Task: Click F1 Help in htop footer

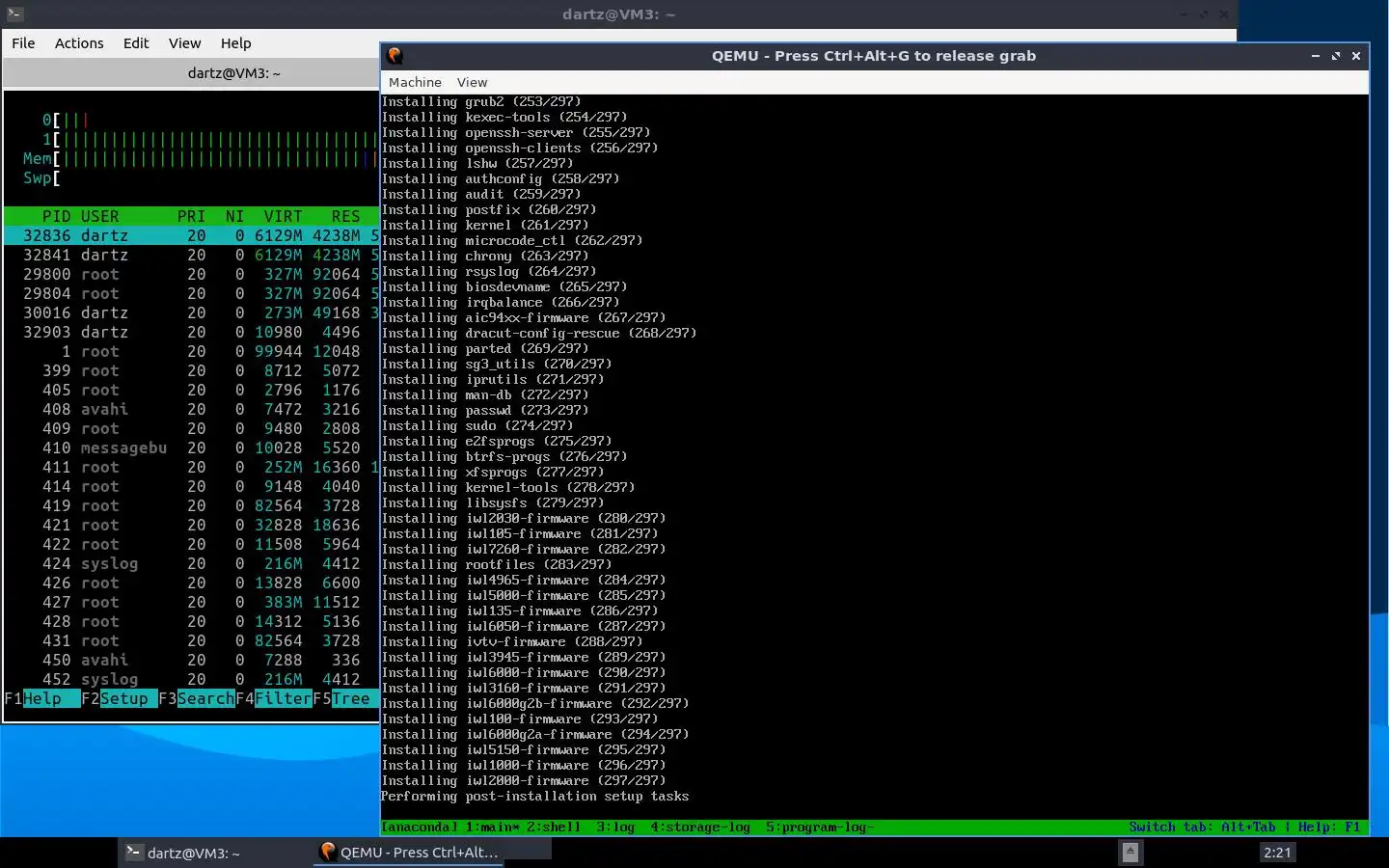Action: tap(42, 698)
